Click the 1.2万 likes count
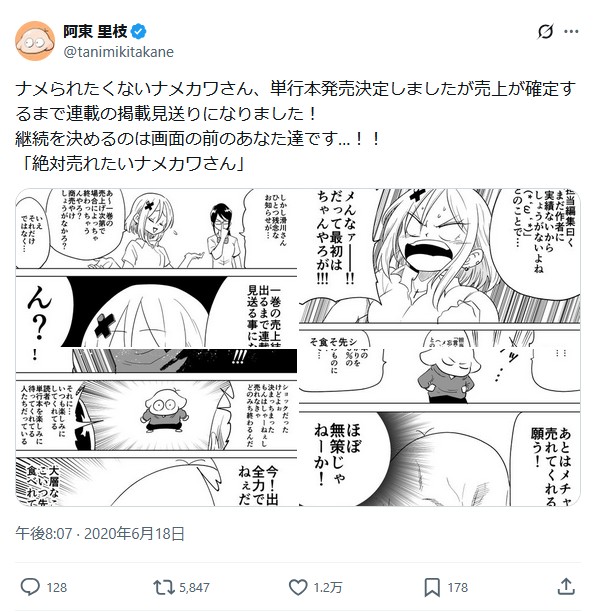This screenshot has width=593, height=612. [328, 587]
